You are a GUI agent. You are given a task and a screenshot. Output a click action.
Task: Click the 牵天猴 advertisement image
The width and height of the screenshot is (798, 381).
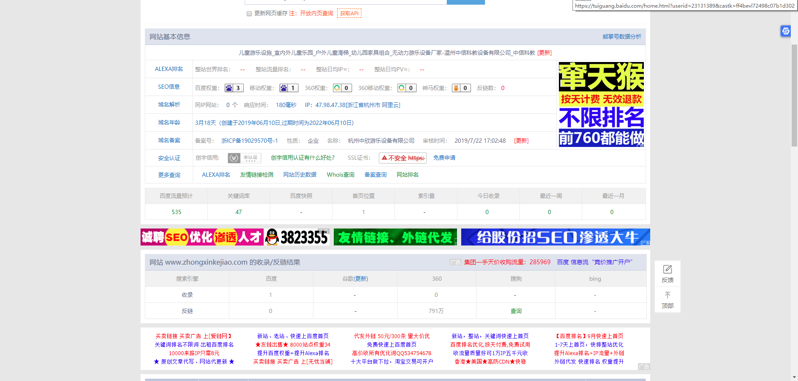click(601, 105)
